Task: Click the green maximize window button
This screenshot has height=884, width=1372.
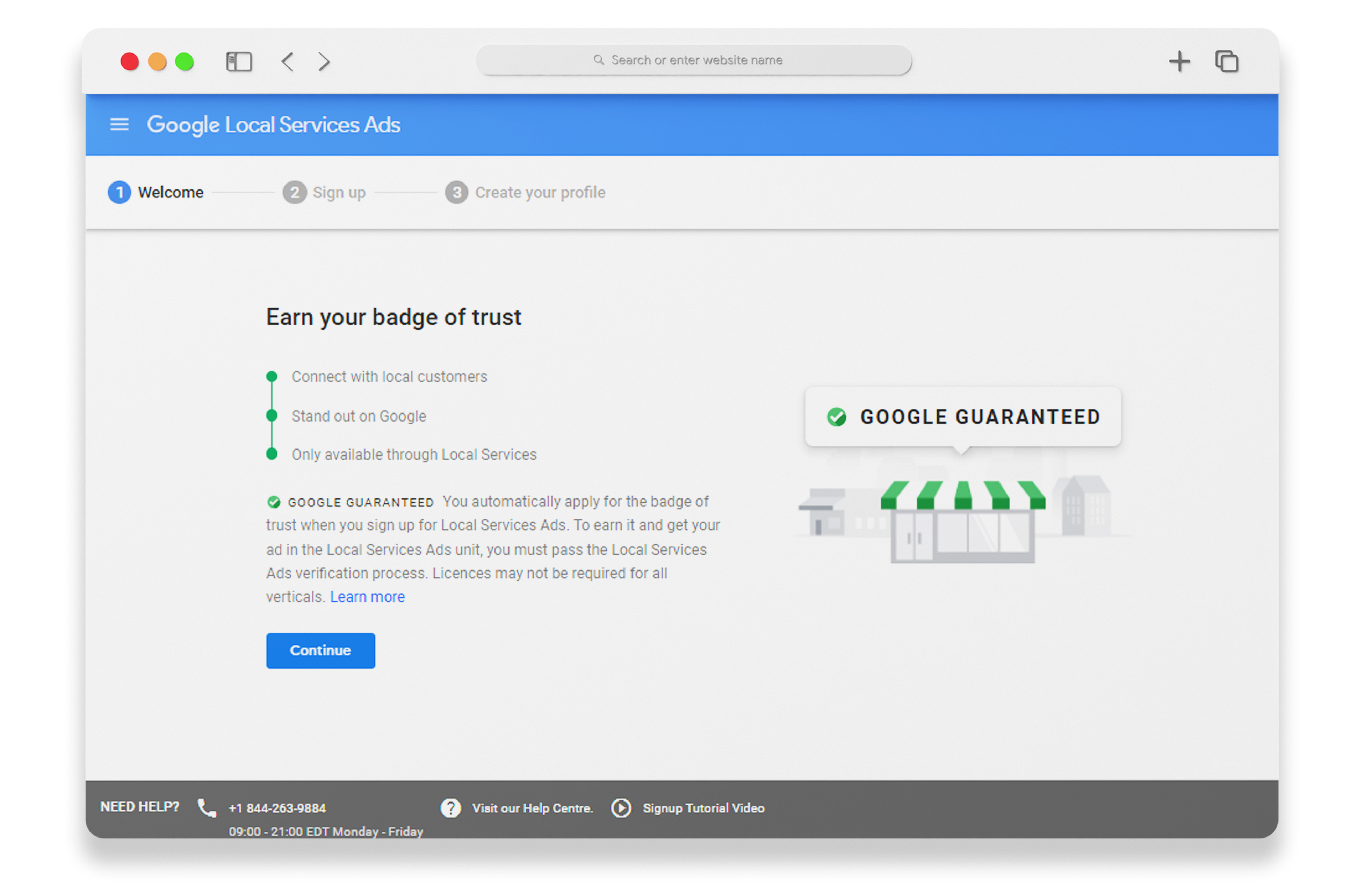Action: tap(184, 62)
